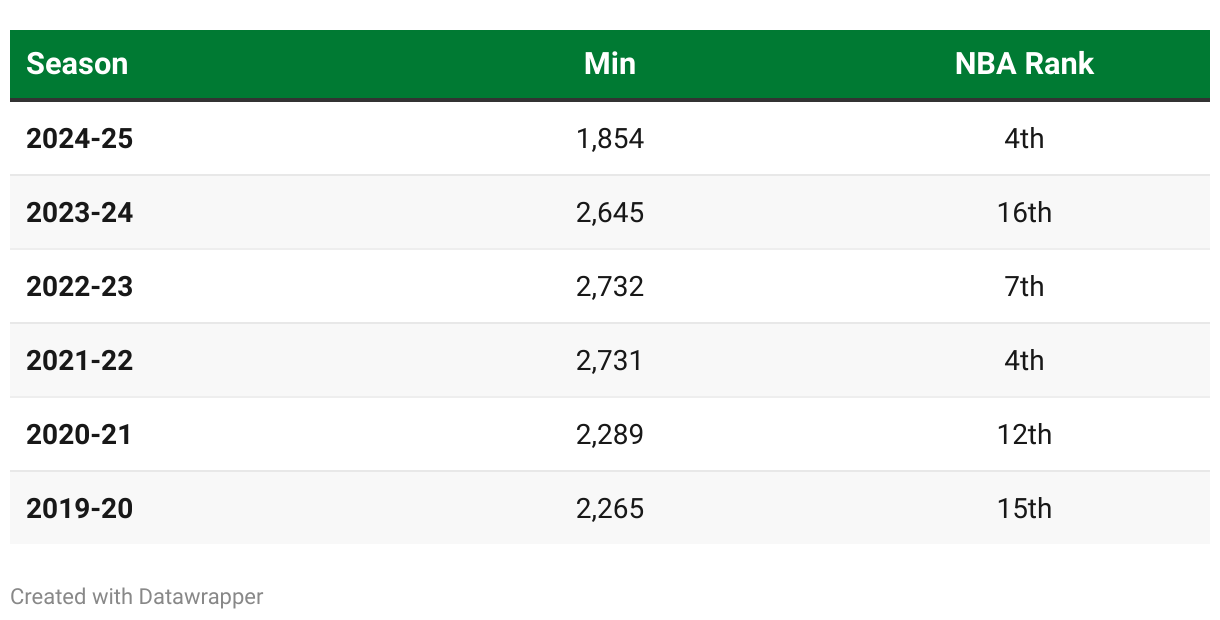The image size is (1220, 620).
Task: Click the Season column header
Action: pos(77,64)
